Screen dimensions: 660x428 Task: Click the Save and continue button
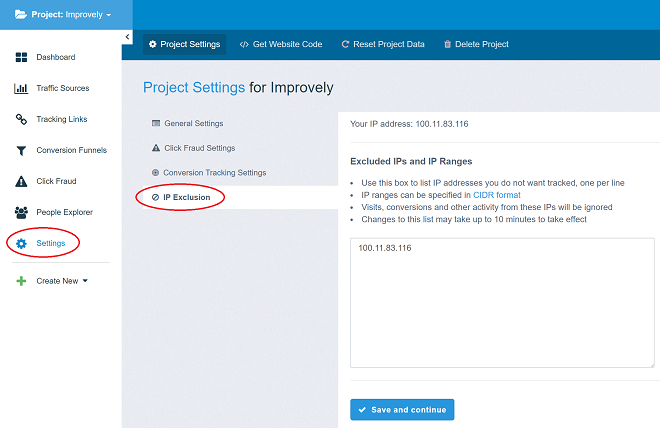click(402, 409)
